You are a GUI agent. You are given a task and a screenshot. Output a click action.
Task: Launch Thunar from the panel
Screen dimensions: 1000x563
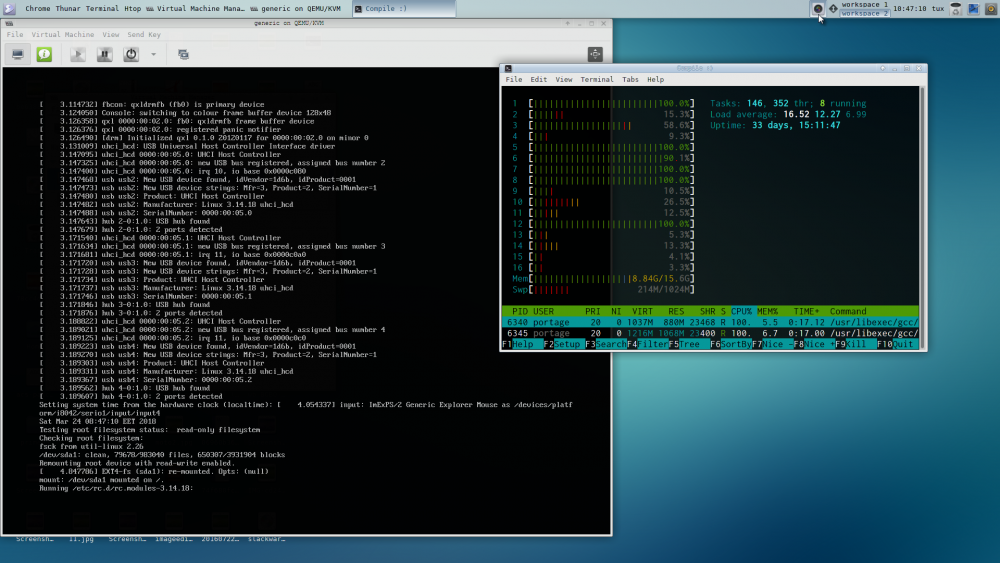click(x=68, y=8)
